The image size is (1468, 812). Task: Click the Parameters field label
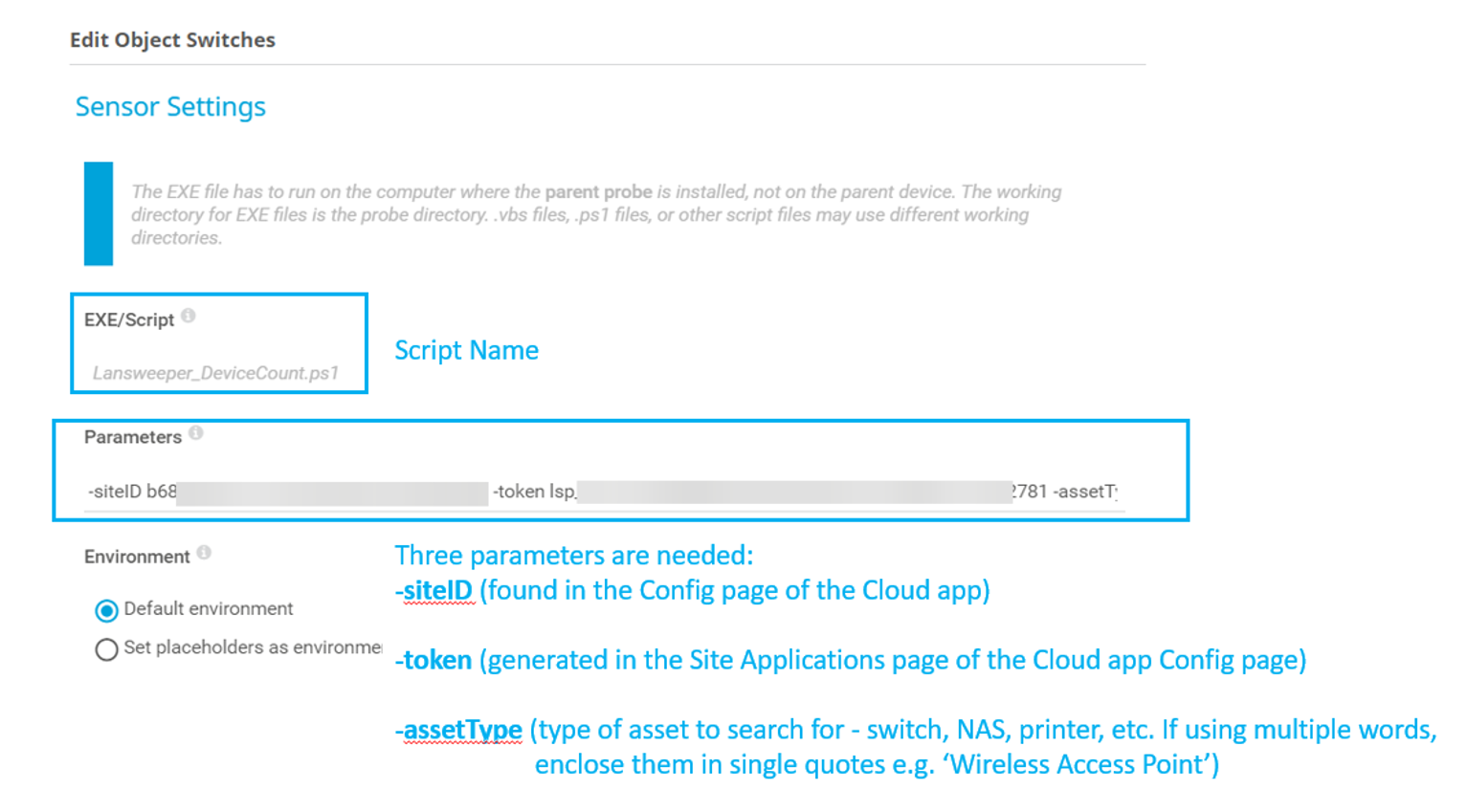tap(133, 437)
